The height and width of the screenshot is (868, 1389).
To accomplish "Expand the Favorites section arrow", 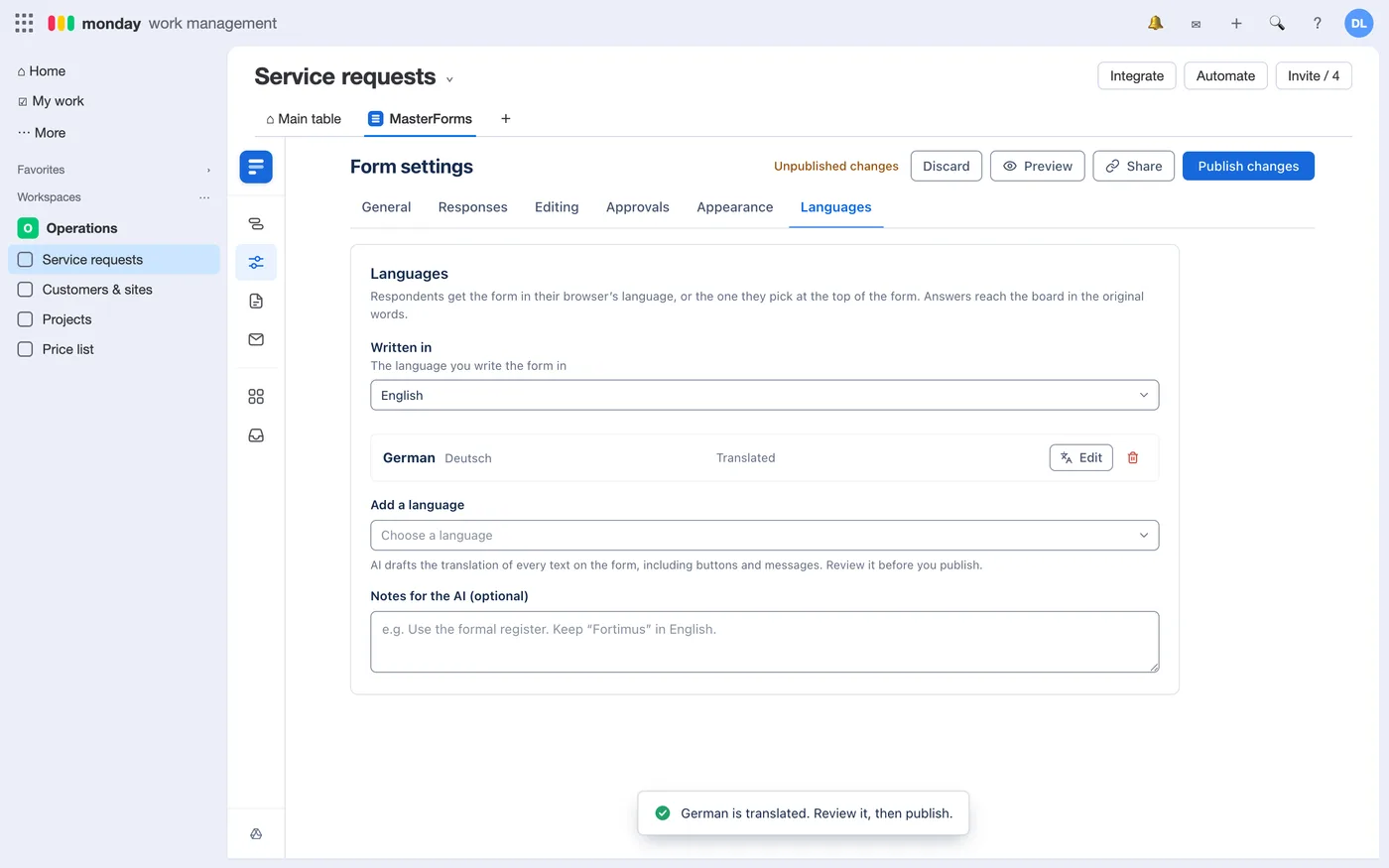I will point(208,171).
